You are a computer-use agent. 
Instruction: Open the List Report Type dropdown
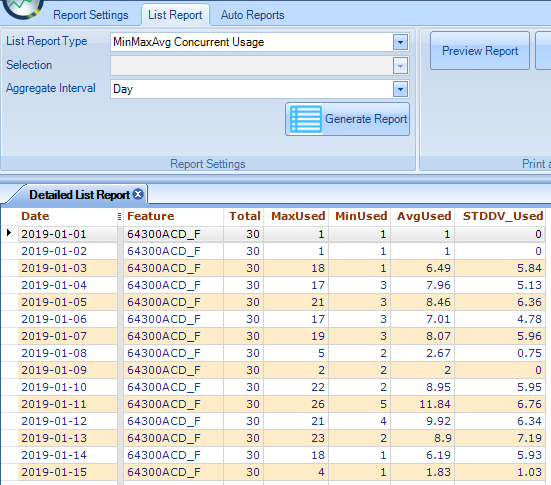click(400, 42)
